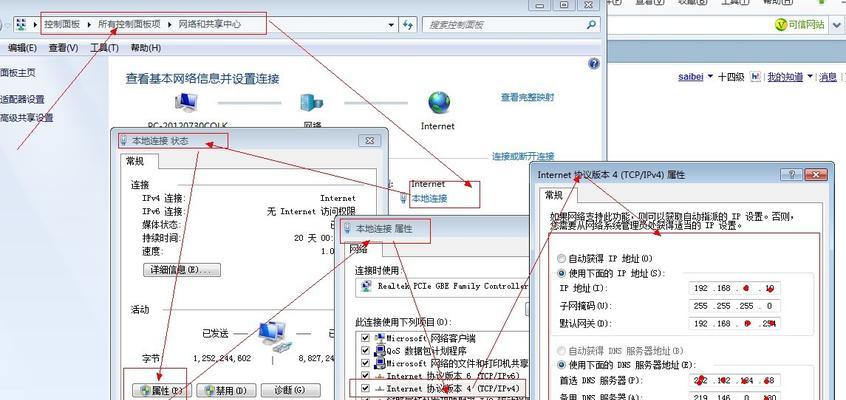This screenshot has width=846, height=400.
Task: Click the 诊断(G) button
Action: [x=291, y=390]
